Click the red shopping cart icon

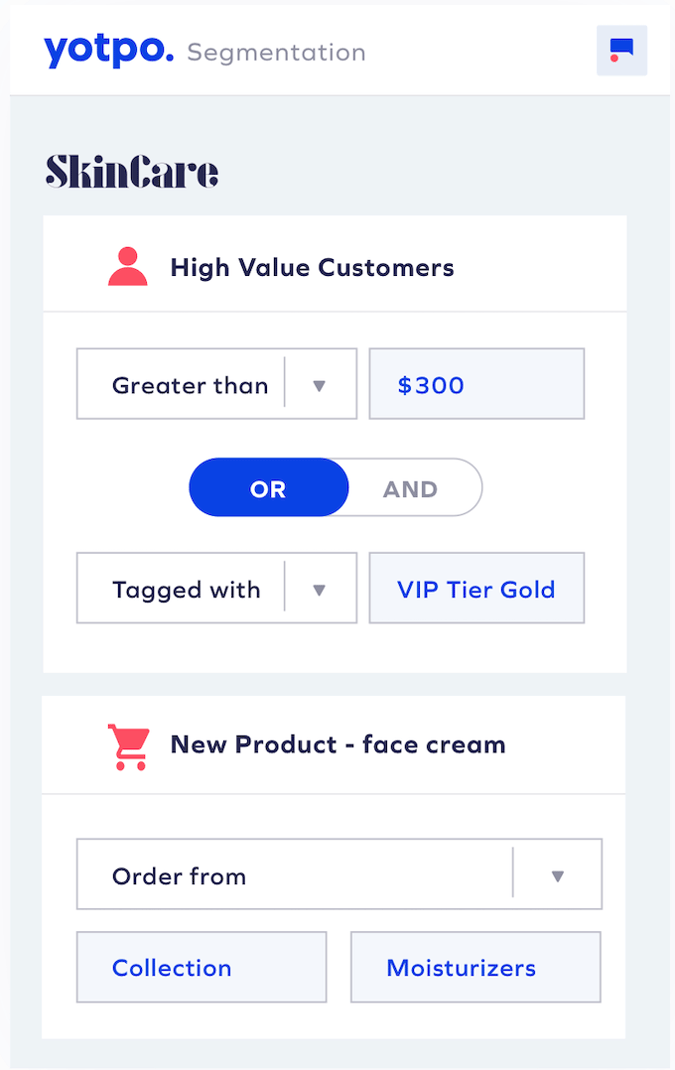click(129, 746)
